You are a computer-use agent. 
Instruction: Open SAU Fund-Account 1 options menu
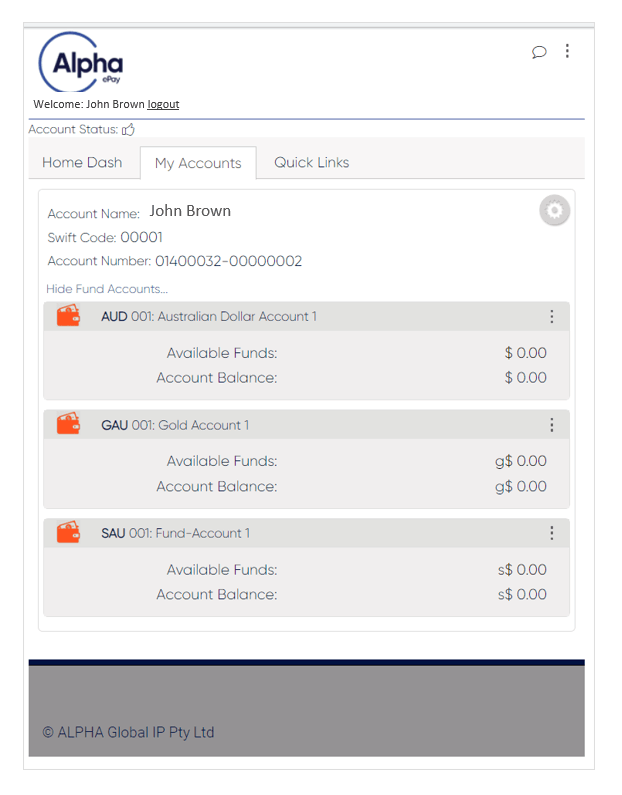click(551, 533)
